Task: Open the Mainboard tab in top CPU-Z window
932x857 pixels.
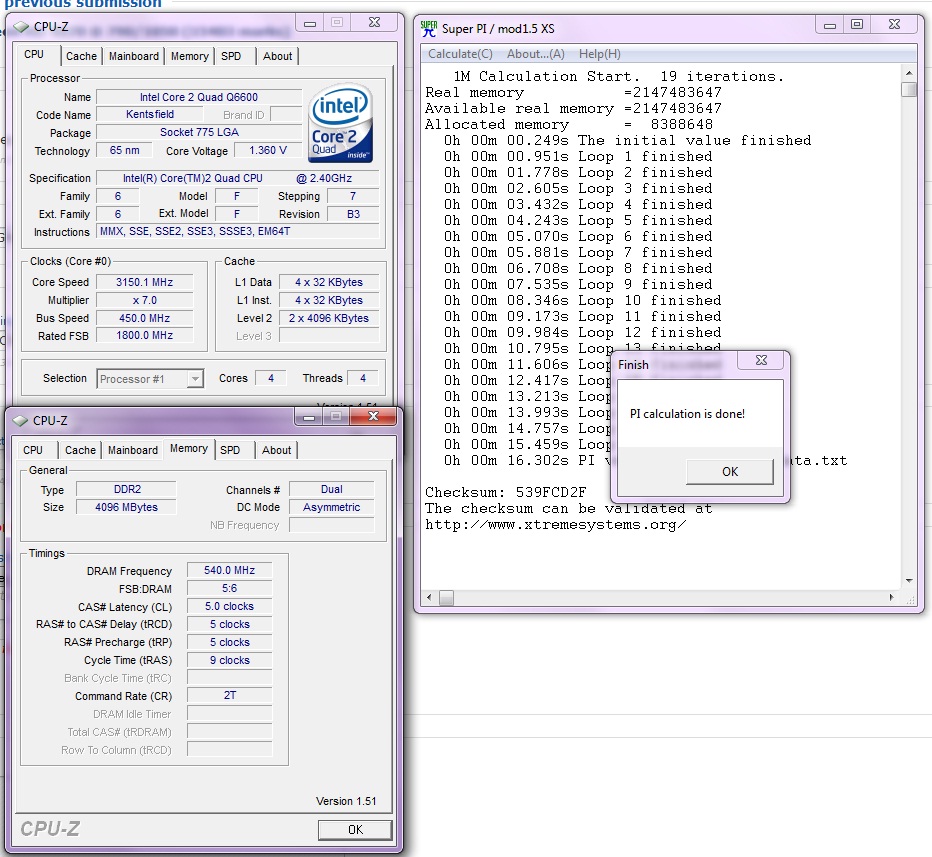Action: (134, 56)
